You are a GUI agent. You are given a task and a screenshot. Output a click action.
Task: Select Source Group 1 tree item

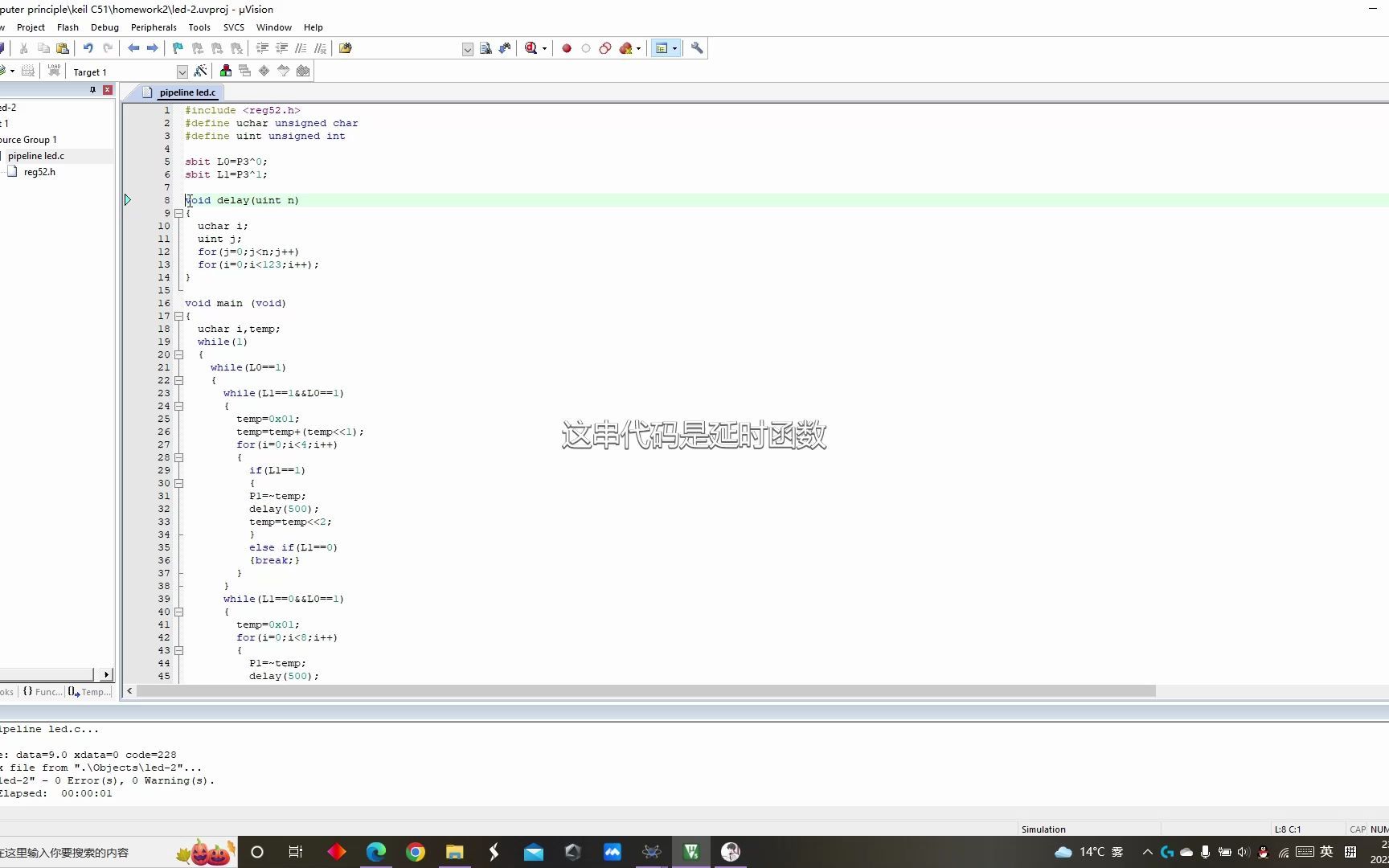pos(28,140)
